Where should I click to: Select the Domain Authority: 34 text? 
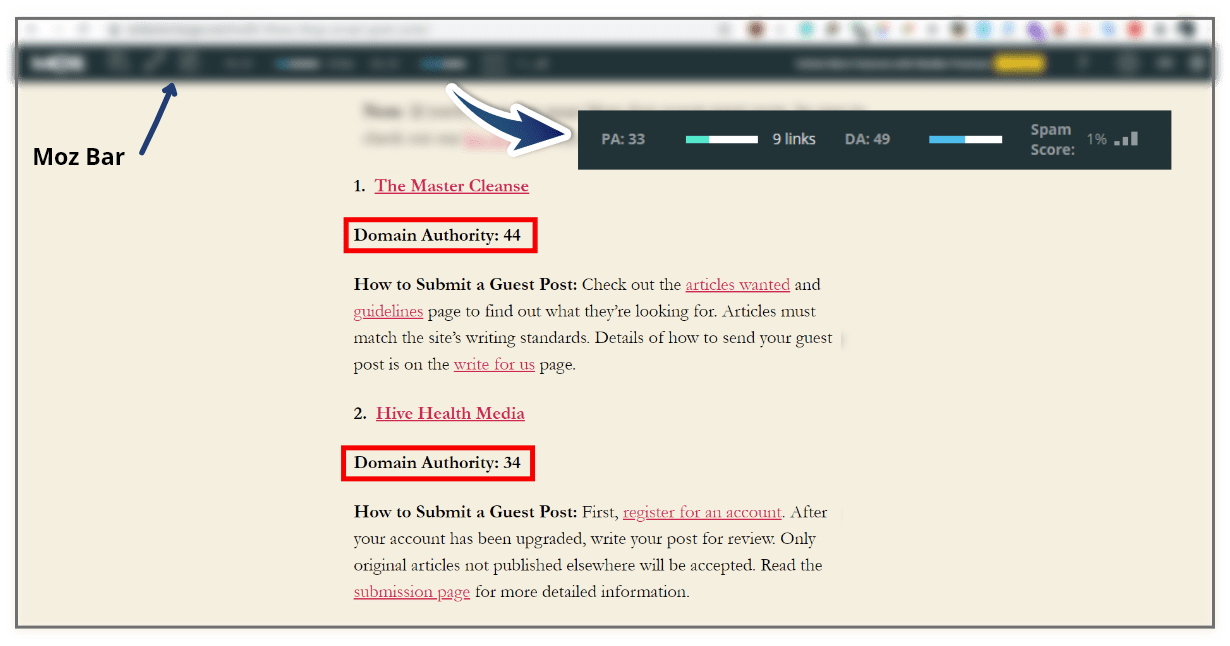coord(437,463)
